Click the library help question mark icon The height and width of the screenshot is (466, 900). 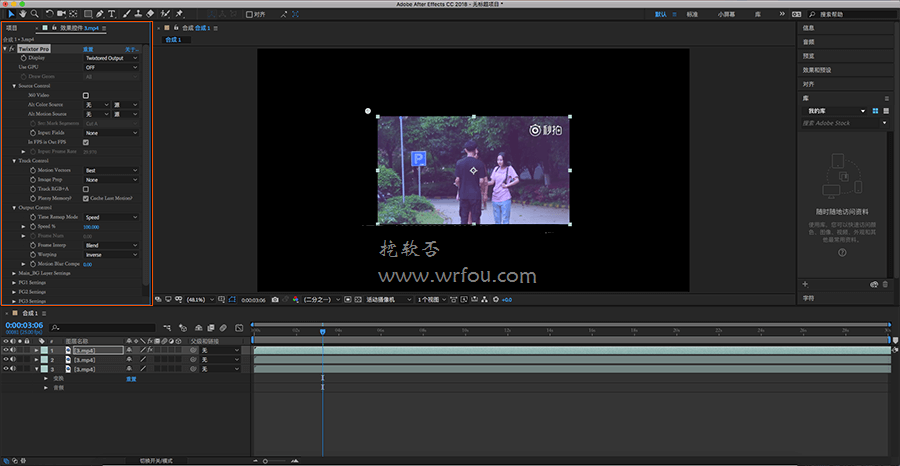tap(842, 253)
